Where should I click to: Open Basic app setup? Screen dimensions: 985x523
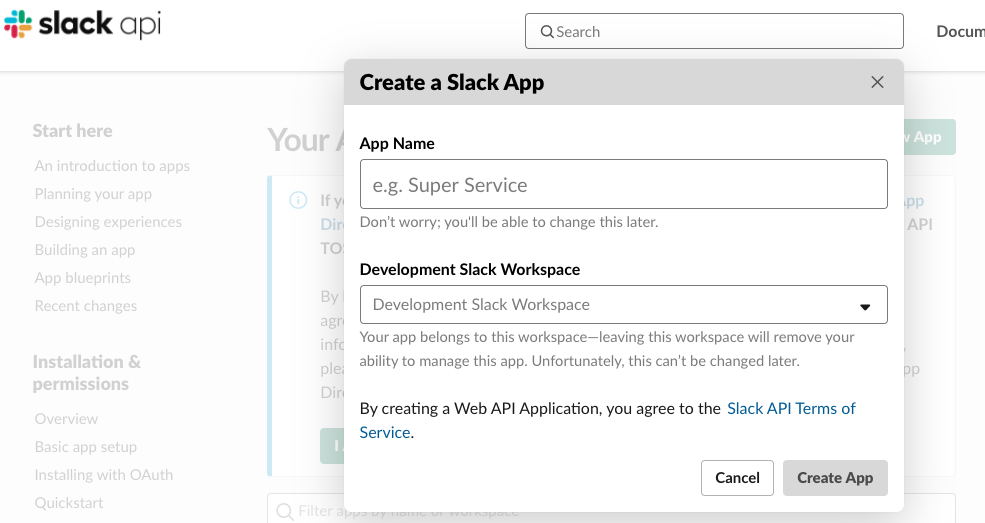coord(85,447)
